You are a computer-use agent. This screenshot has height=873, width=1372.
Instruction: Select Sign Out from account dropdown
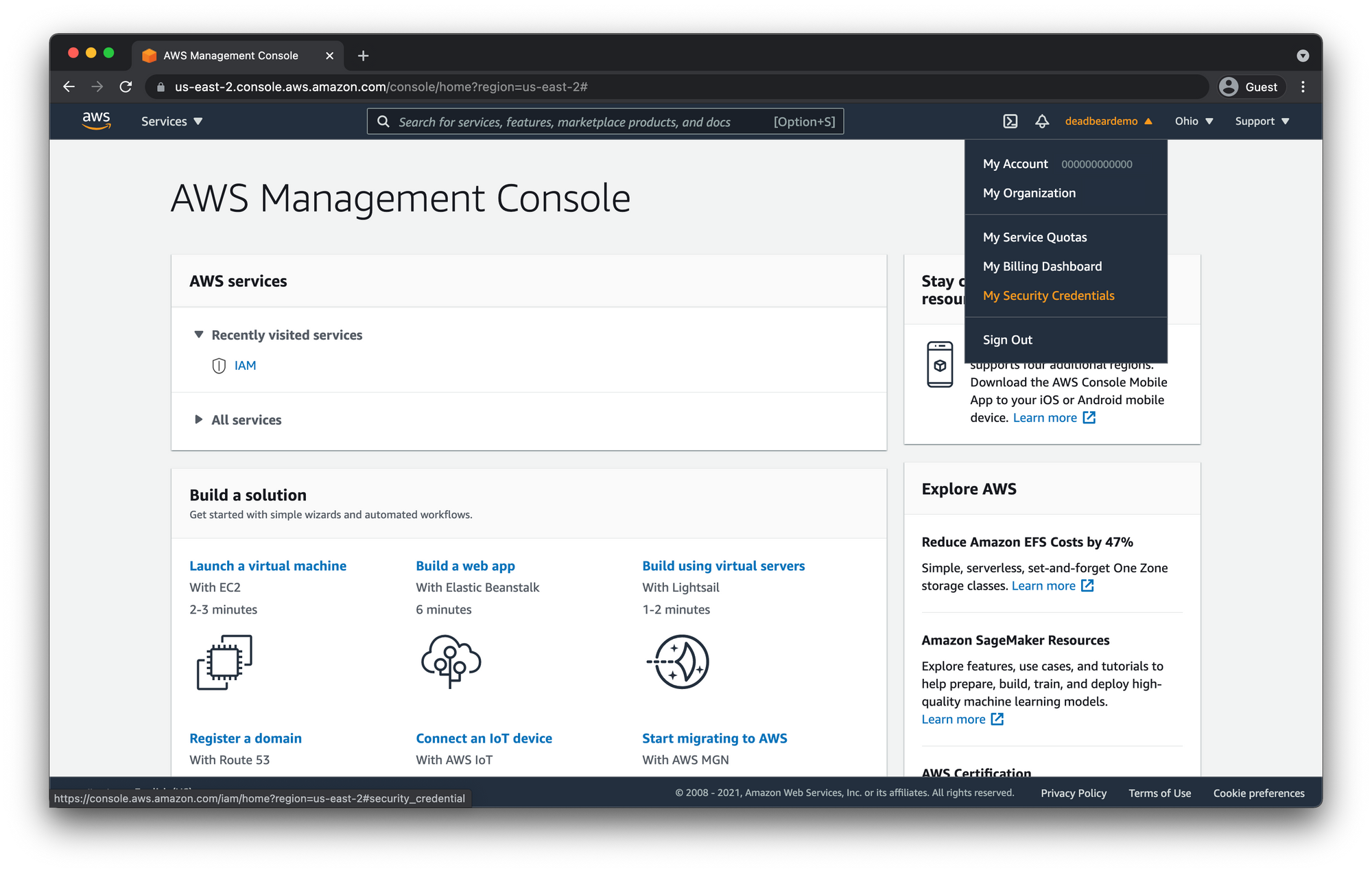[1008, 339]
